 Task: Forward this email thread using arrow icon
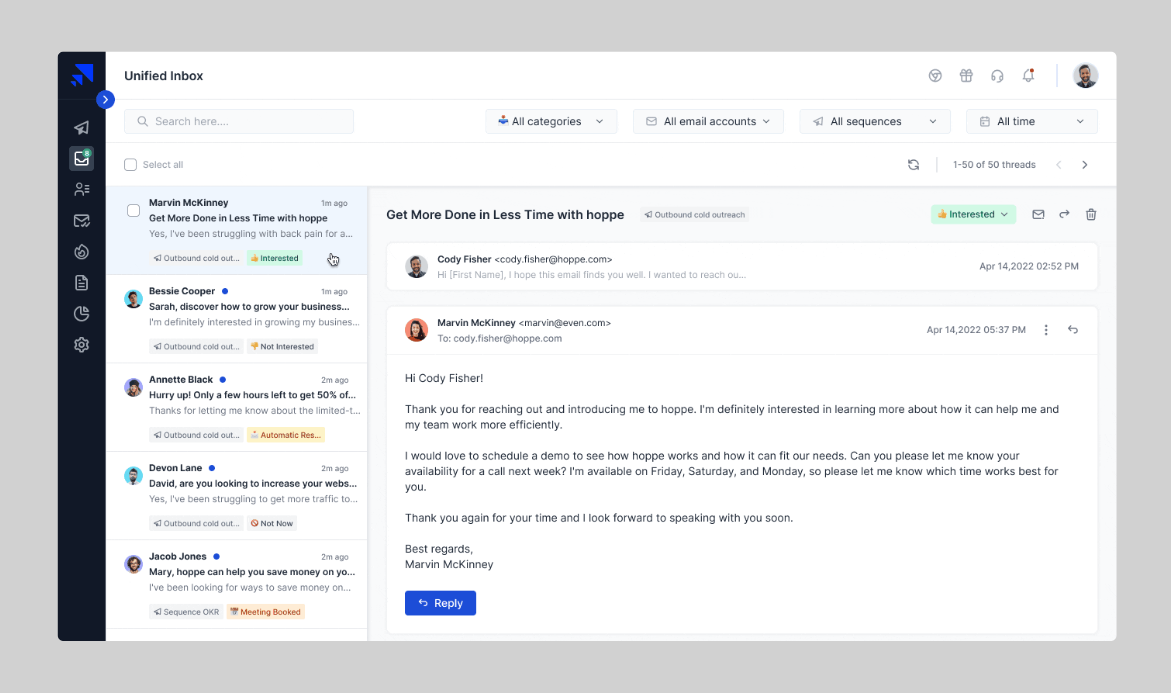[x=1064, y=214]
